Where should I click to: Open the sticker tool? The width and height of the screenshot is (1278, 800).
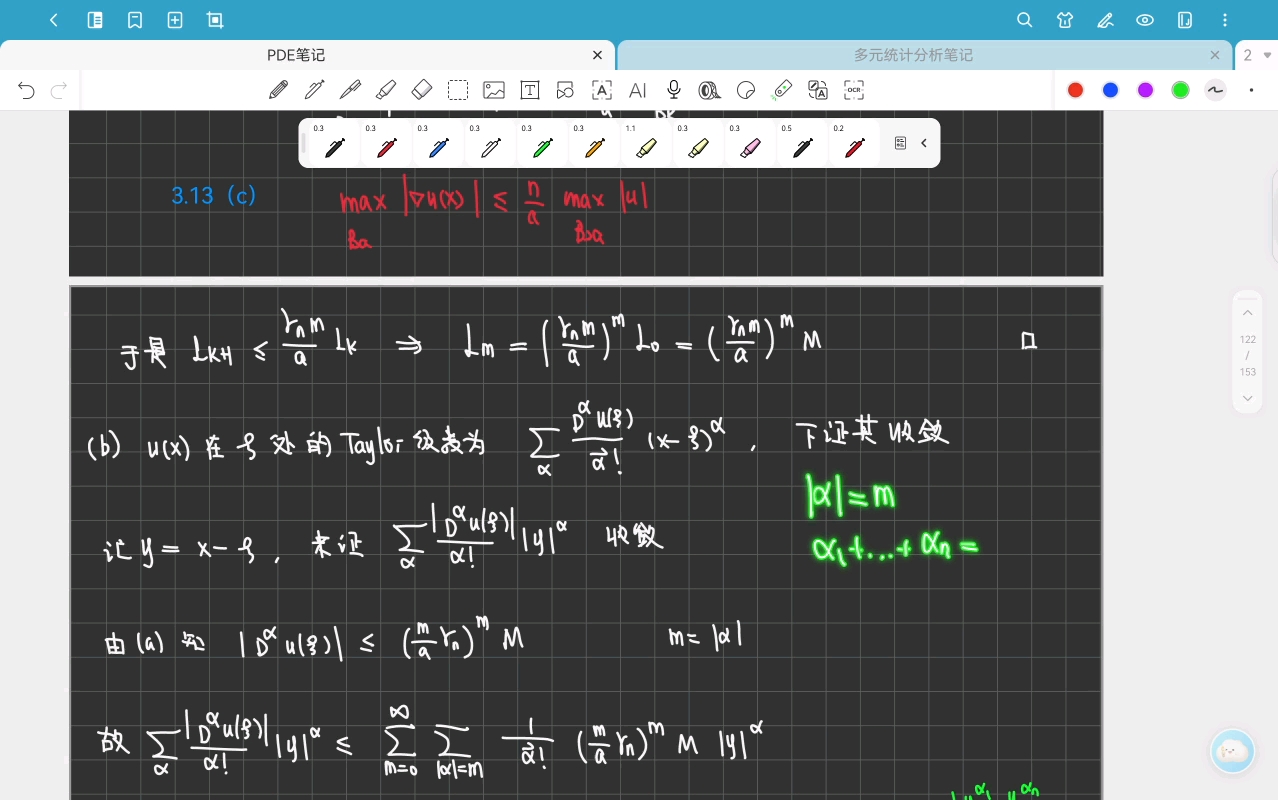point(746,90)
